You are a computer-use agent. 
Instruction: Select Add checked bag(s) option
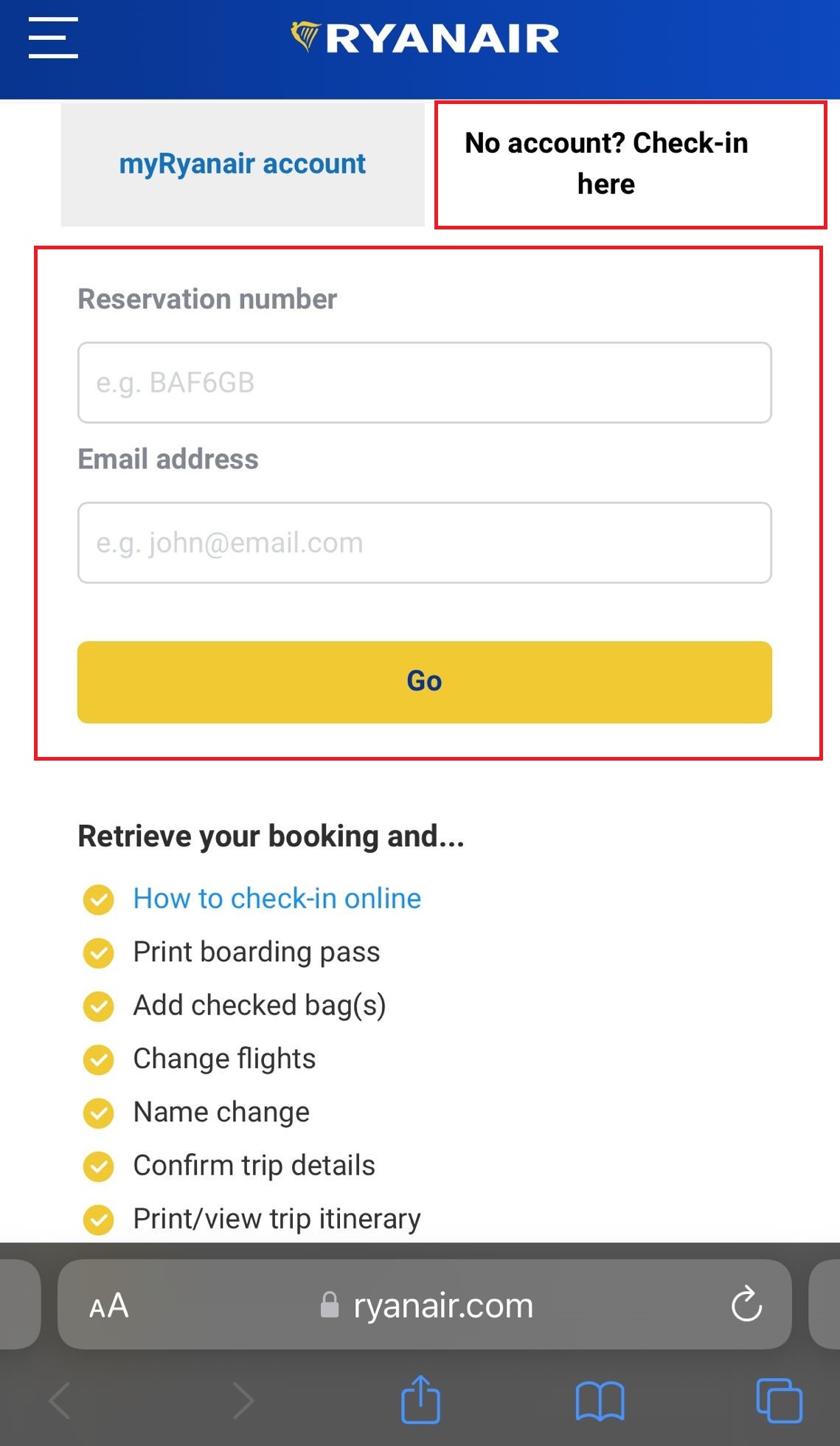[x=260, y=1006]
